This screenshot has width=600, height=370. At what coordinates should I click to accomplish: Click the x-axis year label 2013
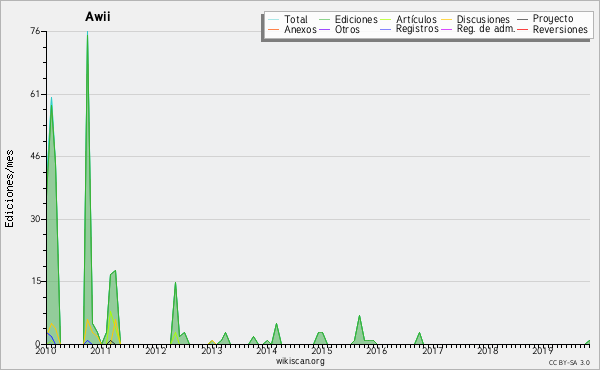click(212, 350)
